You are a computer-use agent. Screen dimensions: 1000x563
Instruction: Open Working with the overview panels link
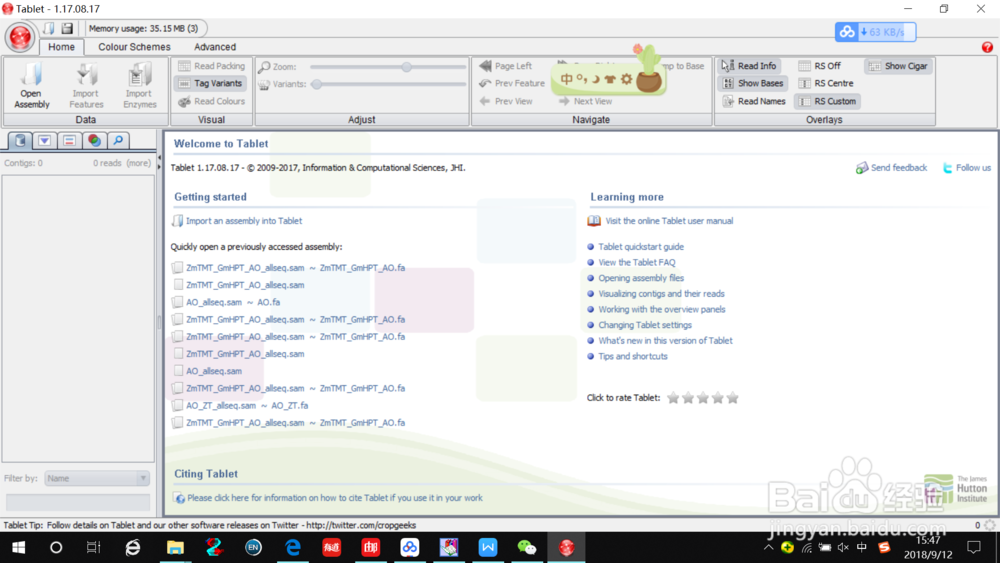pos(661,309)
